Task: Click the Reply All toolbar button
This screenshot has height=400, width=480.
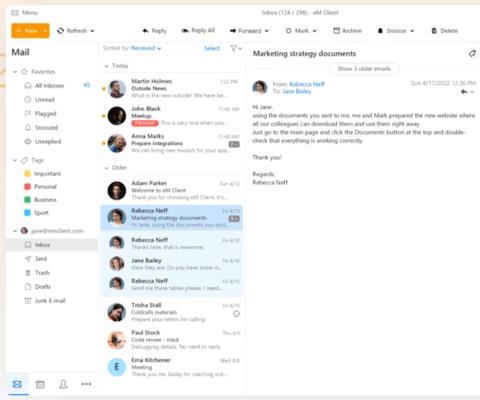Action: (198, 30)
